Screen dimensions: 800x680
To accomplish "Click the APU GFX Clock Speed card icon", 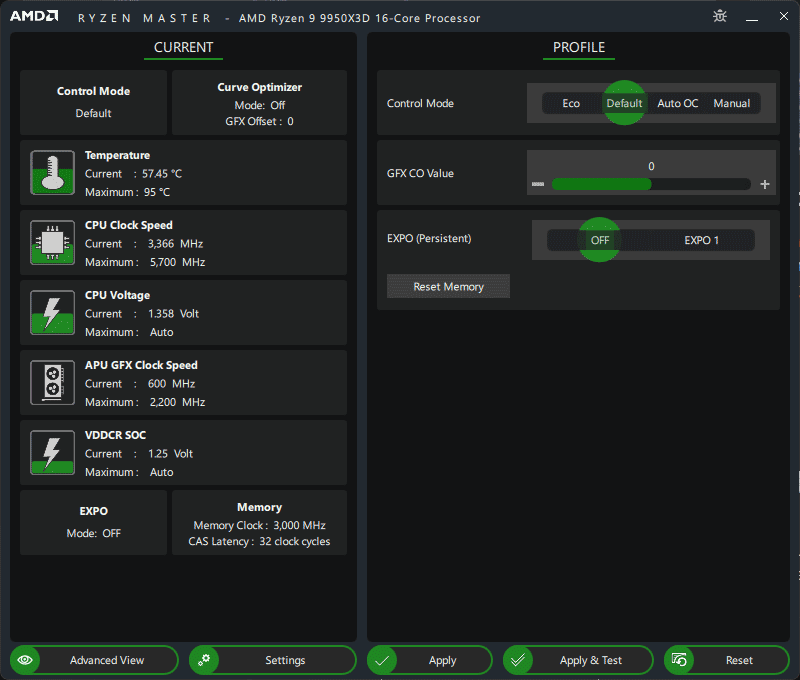I will 53,382.
